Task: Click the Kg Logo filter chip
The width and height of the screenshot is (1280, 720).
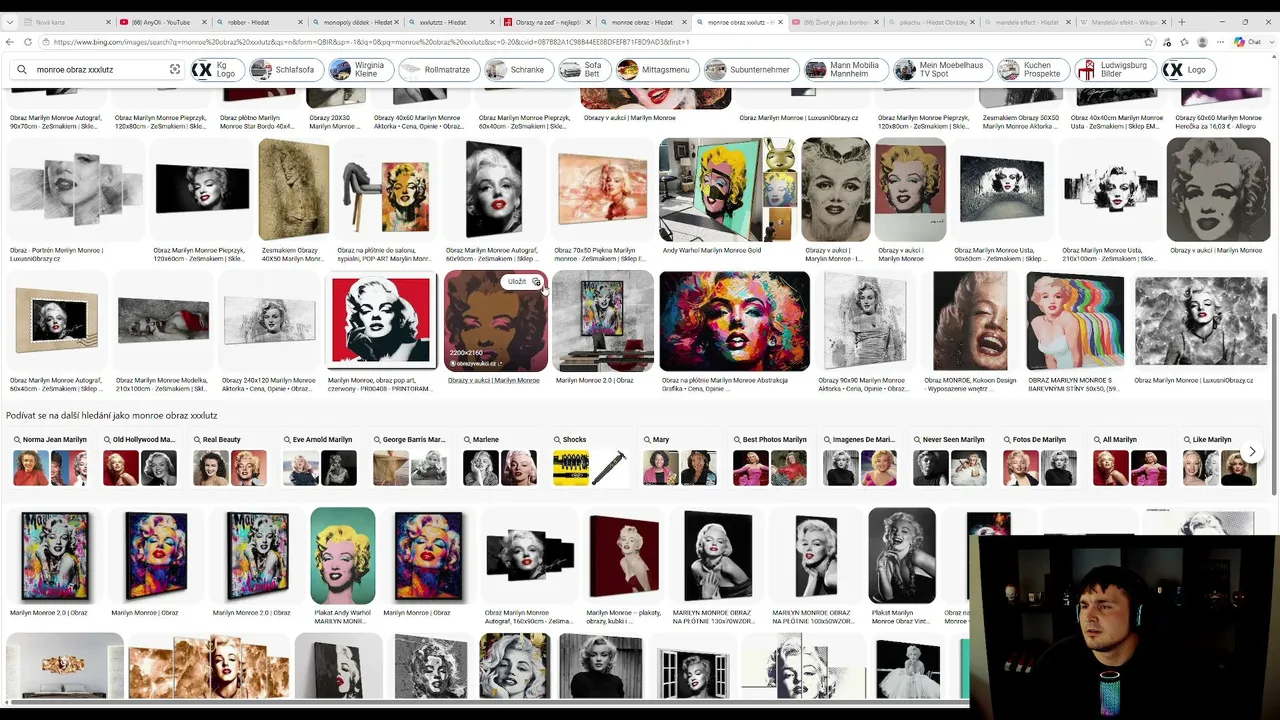Action: pyautogui.click(x=217, y=70)
